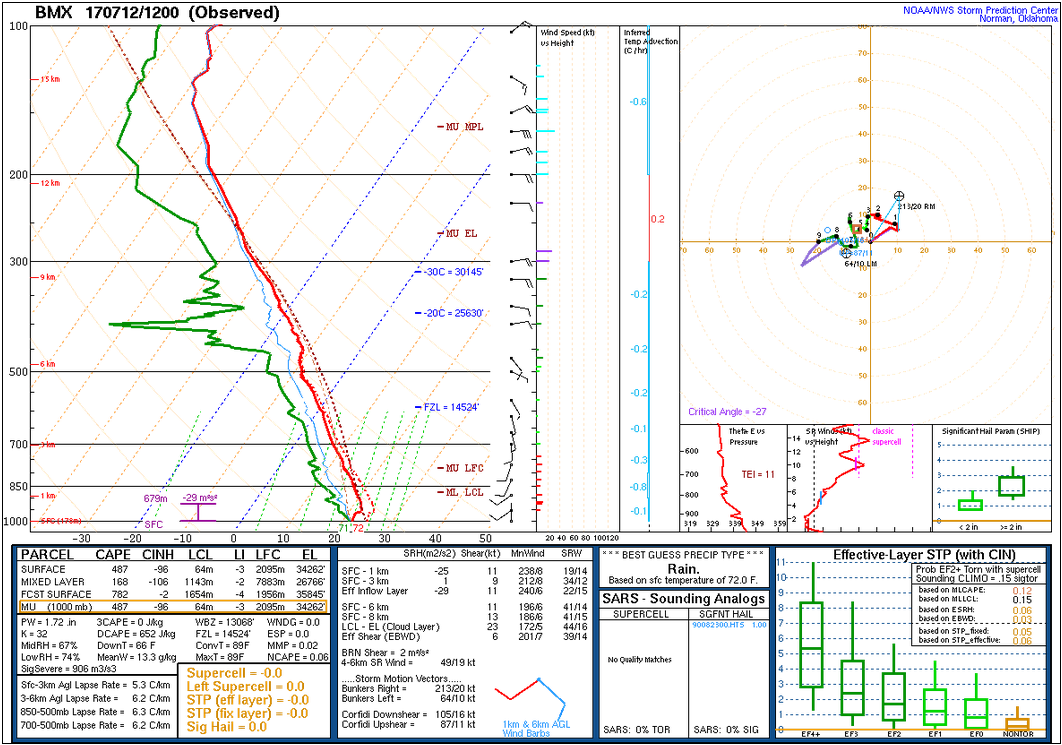The height and width of the screenshot is (745, 1062).
Task: Click the WBZ = 13068' value
Action: (x=225, y=622)
